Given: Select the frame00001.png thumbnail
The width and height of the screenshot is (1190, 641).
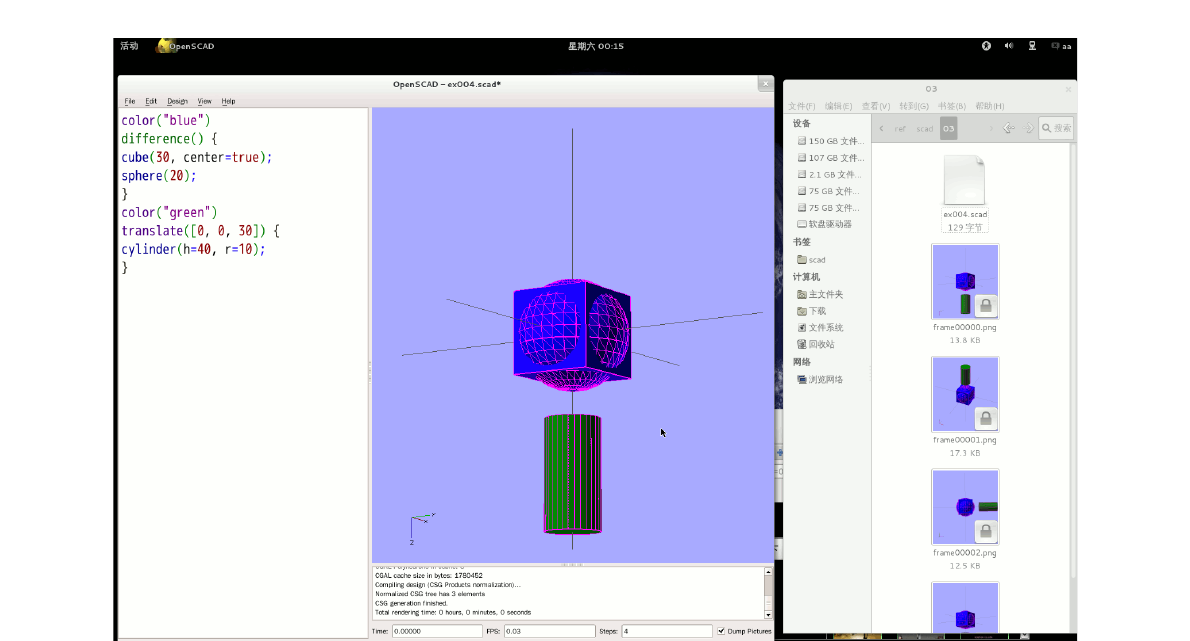Looking at the screenshot, I should tap(965, 394).
